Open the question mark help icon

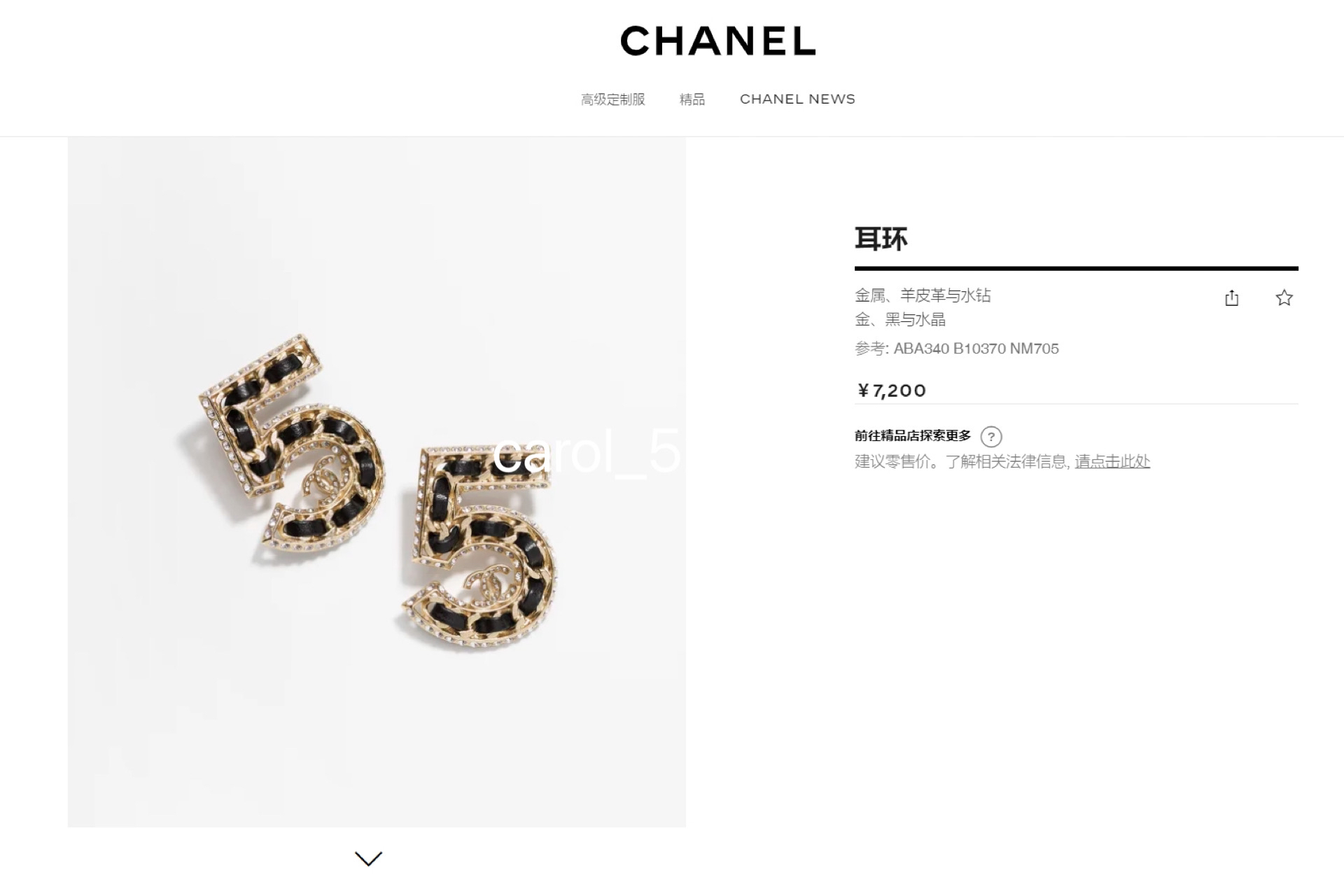991,437
